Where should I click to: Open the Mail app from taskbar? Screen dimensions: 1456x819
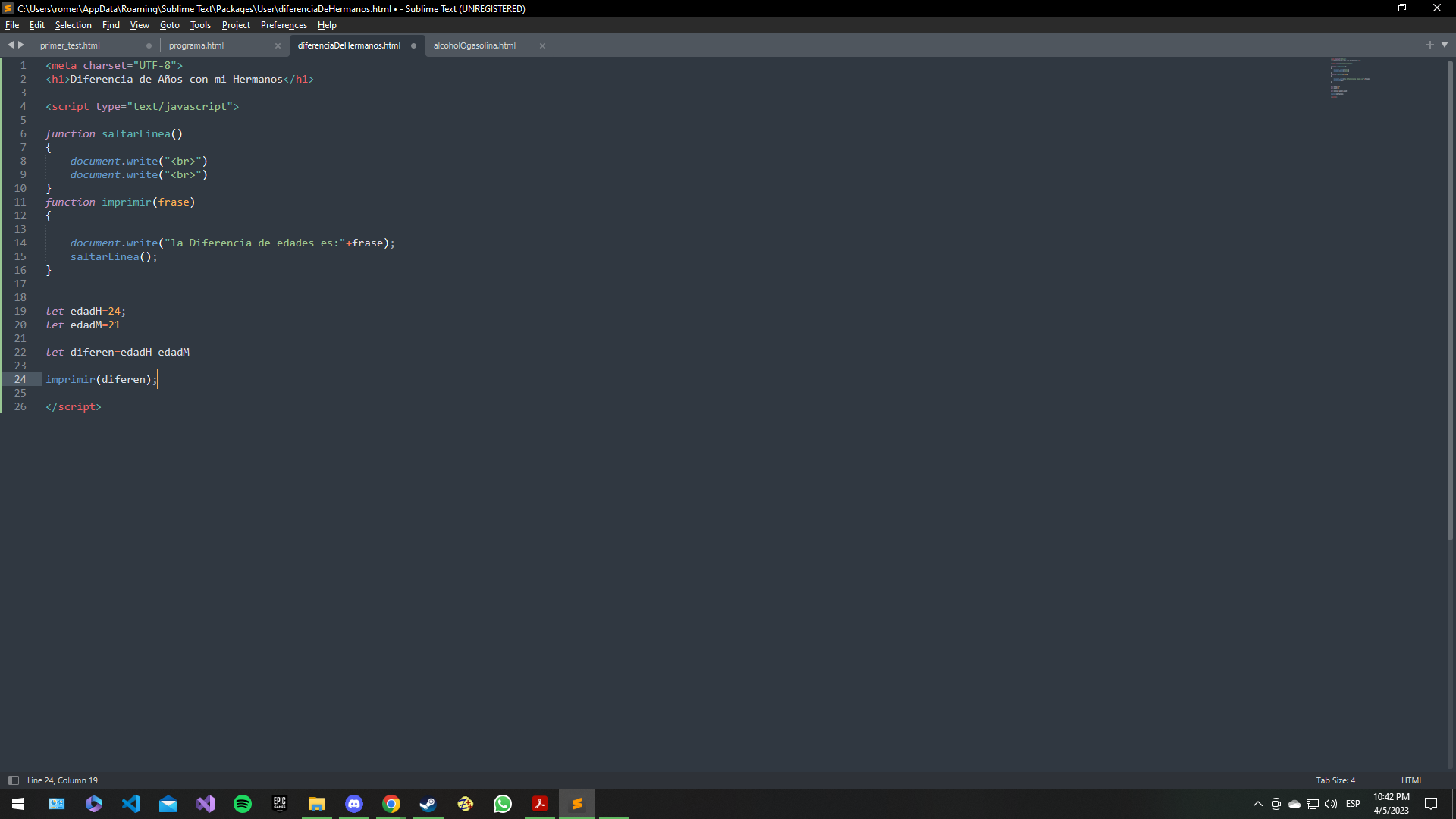pyautogui.click(x=168, y=804)
